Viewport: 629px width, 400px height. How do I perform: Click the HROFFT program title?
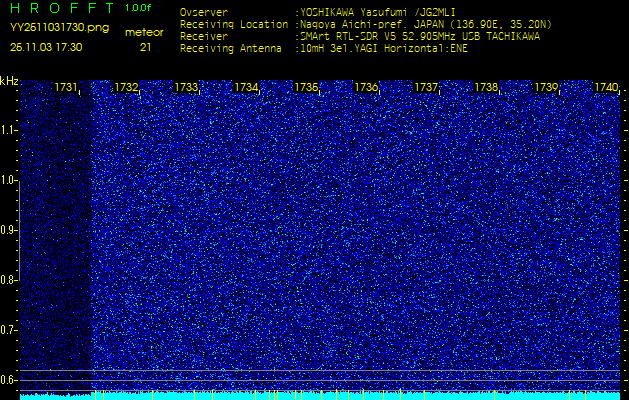click(62, 8)
